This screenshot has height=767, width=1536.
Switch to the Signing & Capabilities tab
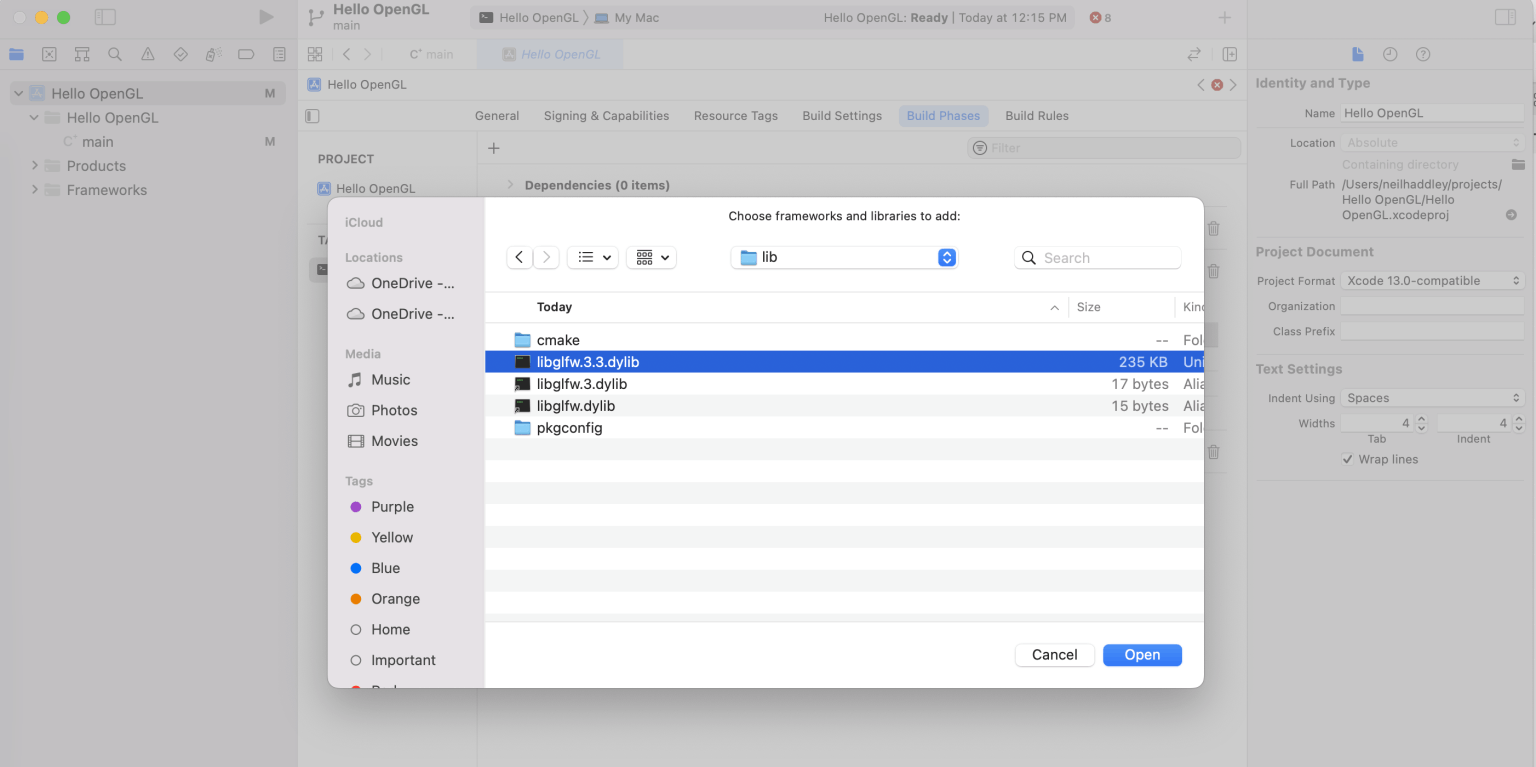click(x=606, y=116)
